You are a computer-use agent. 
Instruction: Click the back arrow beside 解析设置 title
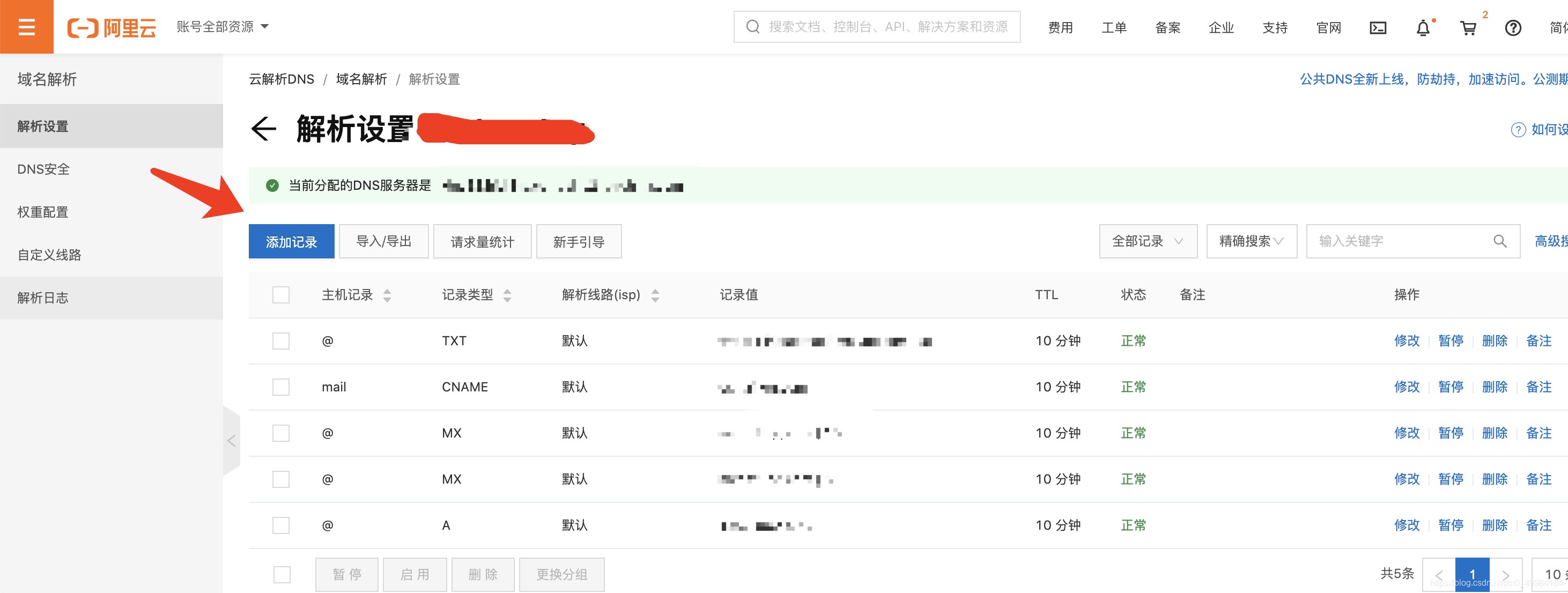[263, 129]
